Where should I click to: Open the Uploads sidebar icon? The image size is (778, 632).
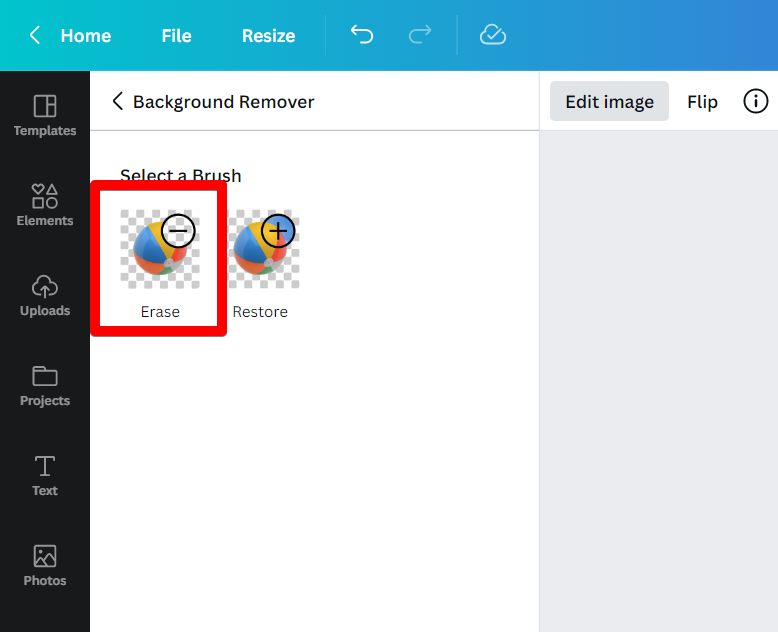click(45, 286)
